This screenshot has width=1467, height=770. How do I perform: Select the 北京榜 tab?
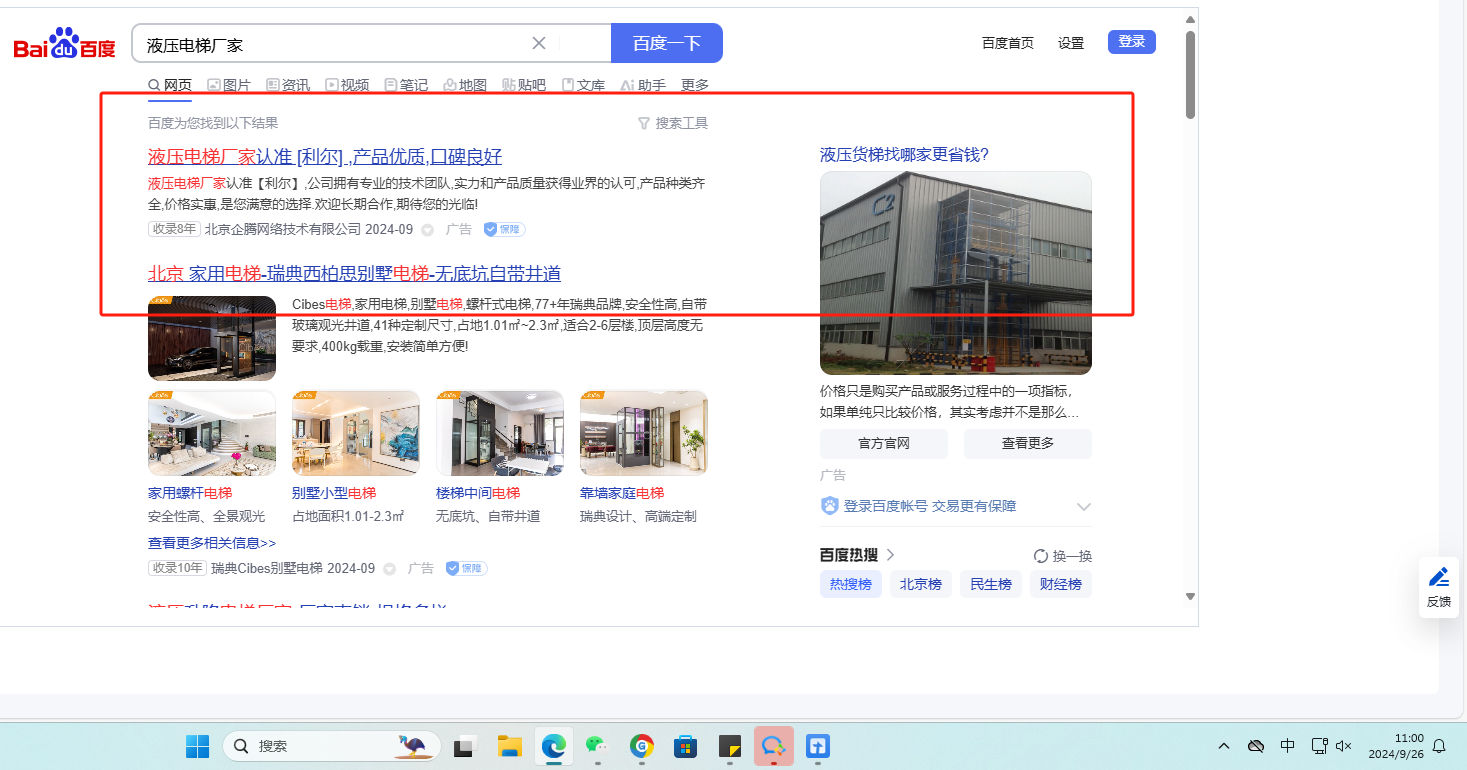pos(921,584)
